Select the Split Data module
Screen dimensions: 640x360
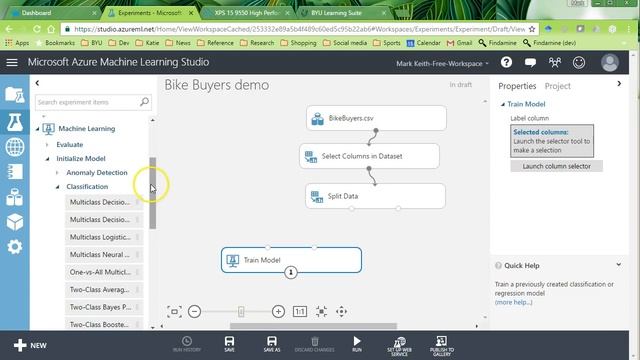[375, 196]
